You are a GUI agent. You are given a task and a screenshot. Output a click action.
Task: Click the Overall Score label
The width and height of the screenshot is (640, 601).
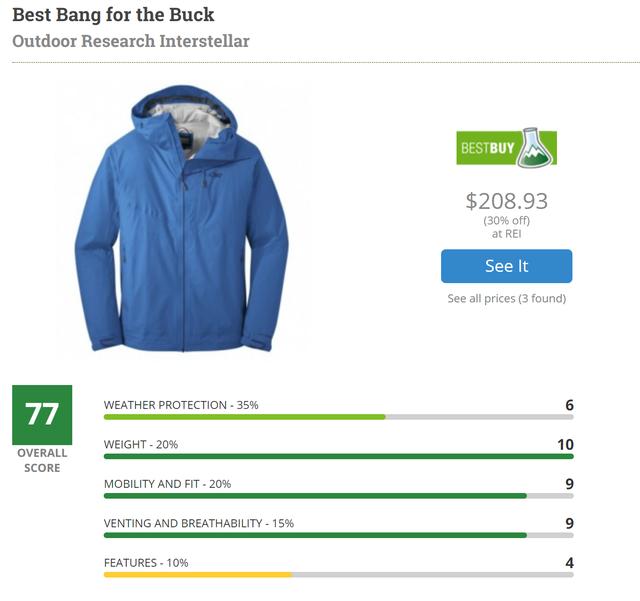42,460
